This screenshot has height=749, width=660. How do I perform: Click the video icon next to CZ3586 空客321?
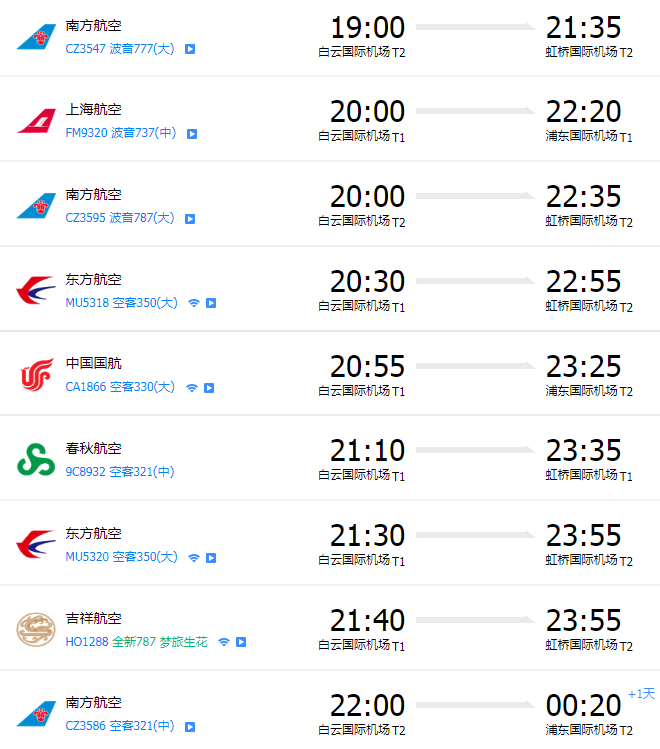(190, 727)
